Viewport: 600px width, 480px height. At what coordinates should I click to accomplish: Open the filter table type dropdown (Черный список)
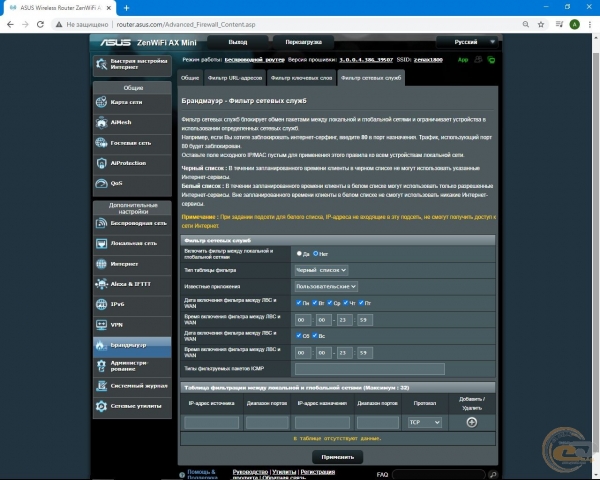click(321, 270)
